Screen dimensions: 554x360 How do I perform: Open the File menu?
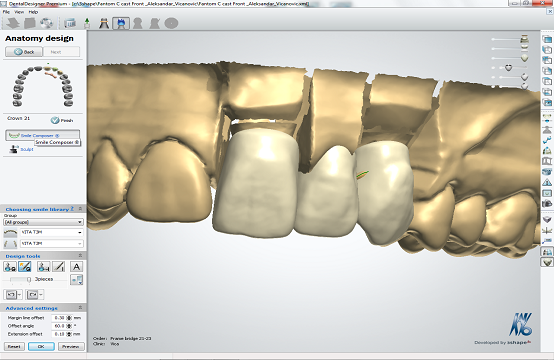[6, 12]
